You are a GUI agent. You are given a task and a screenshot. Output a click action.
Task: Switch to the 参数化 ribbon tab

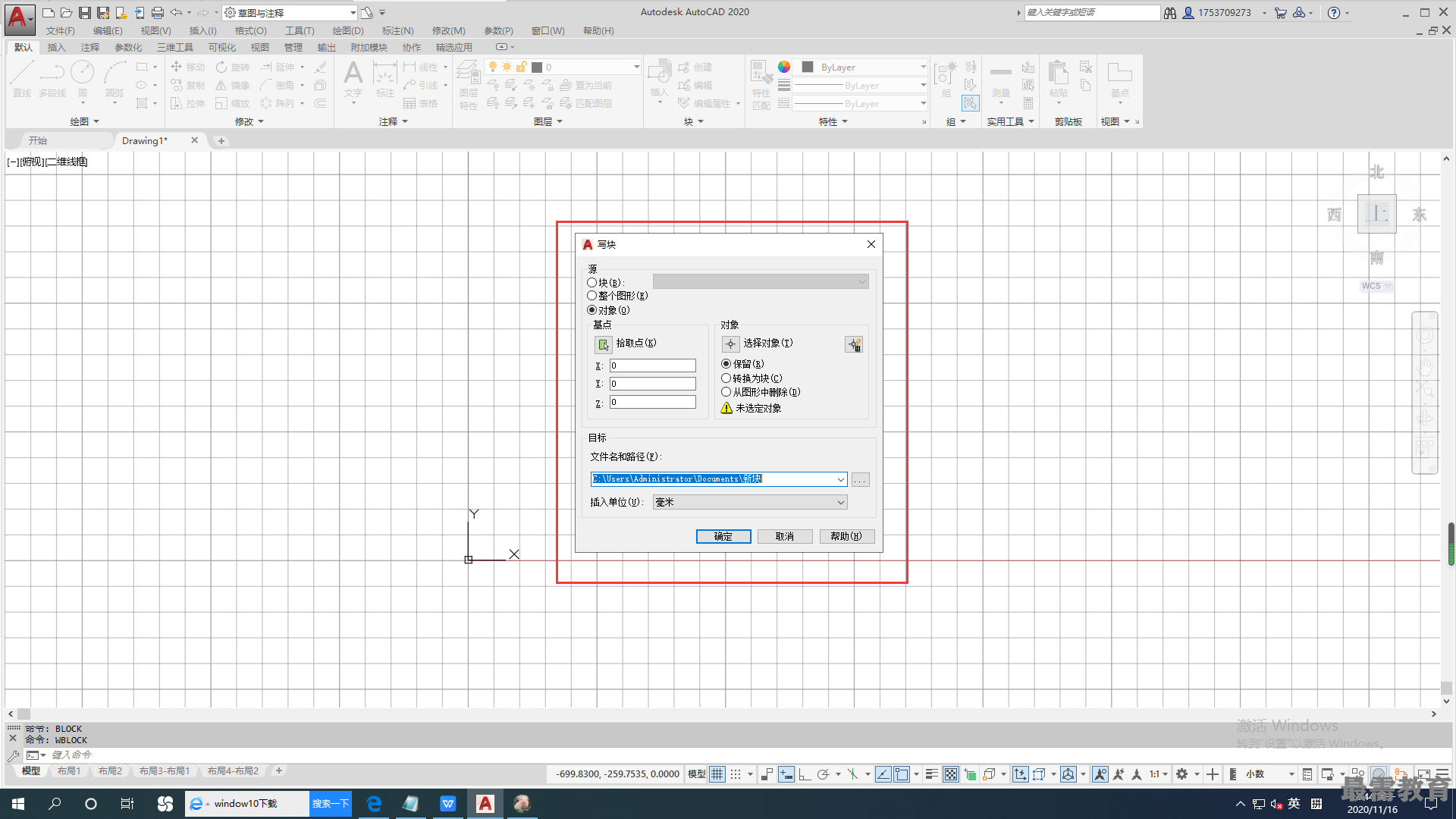[128, 47]
